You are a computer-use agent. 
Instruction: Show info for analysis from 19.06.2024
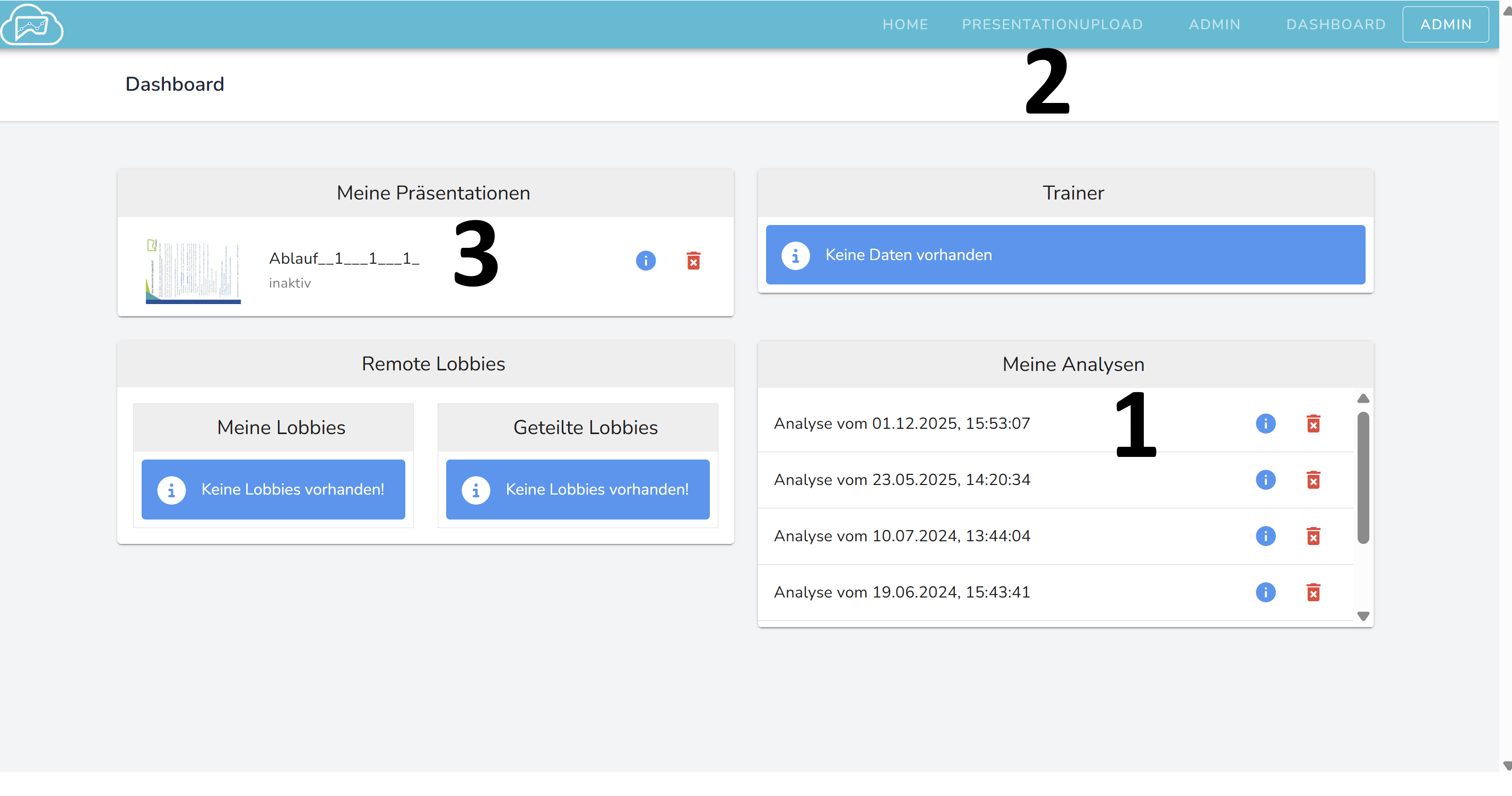click(x=1265, y=592)
